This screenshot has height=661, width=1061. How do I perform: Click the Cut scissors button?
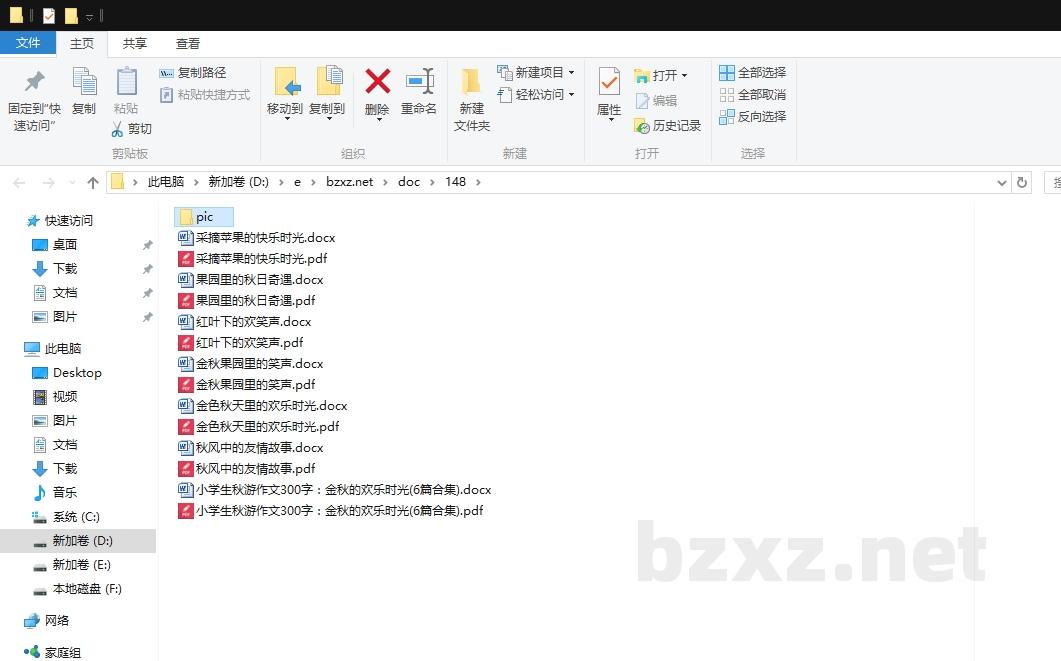131,129
